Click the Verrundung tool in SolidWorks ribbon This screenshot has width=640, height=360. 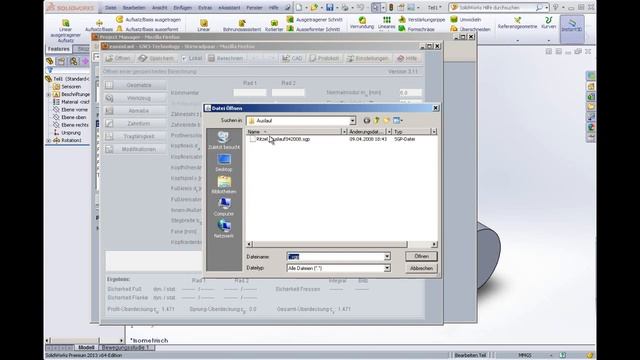[362, 23]
